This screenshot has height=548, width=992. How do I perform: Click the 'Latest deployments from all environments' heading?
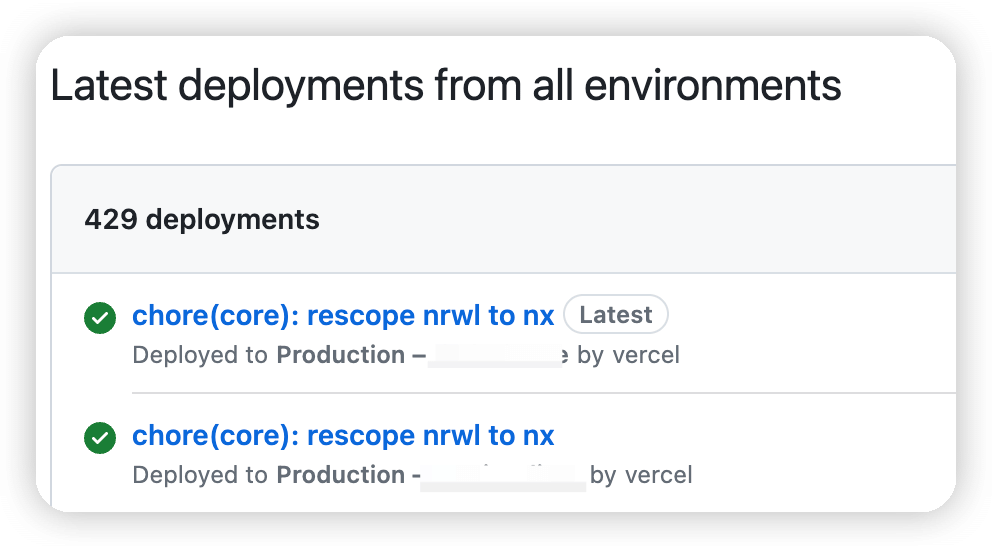(x=445, y=85)
